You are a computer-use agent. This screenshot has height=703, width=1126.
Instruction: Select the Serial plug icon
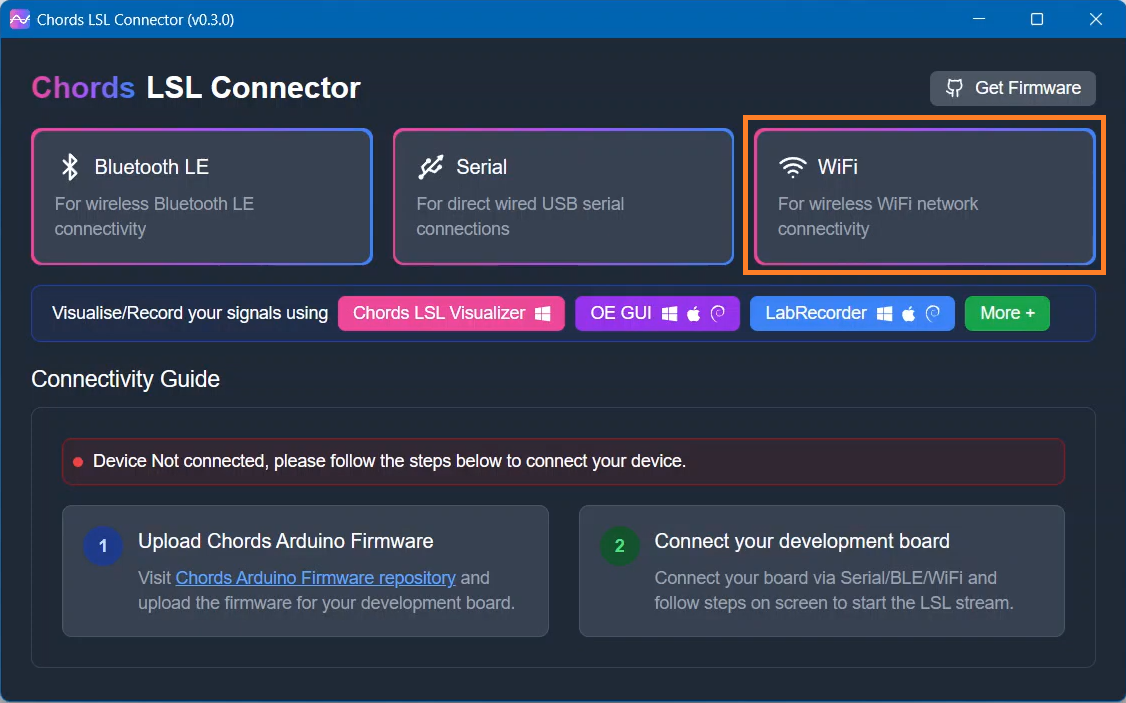[431, 167]
